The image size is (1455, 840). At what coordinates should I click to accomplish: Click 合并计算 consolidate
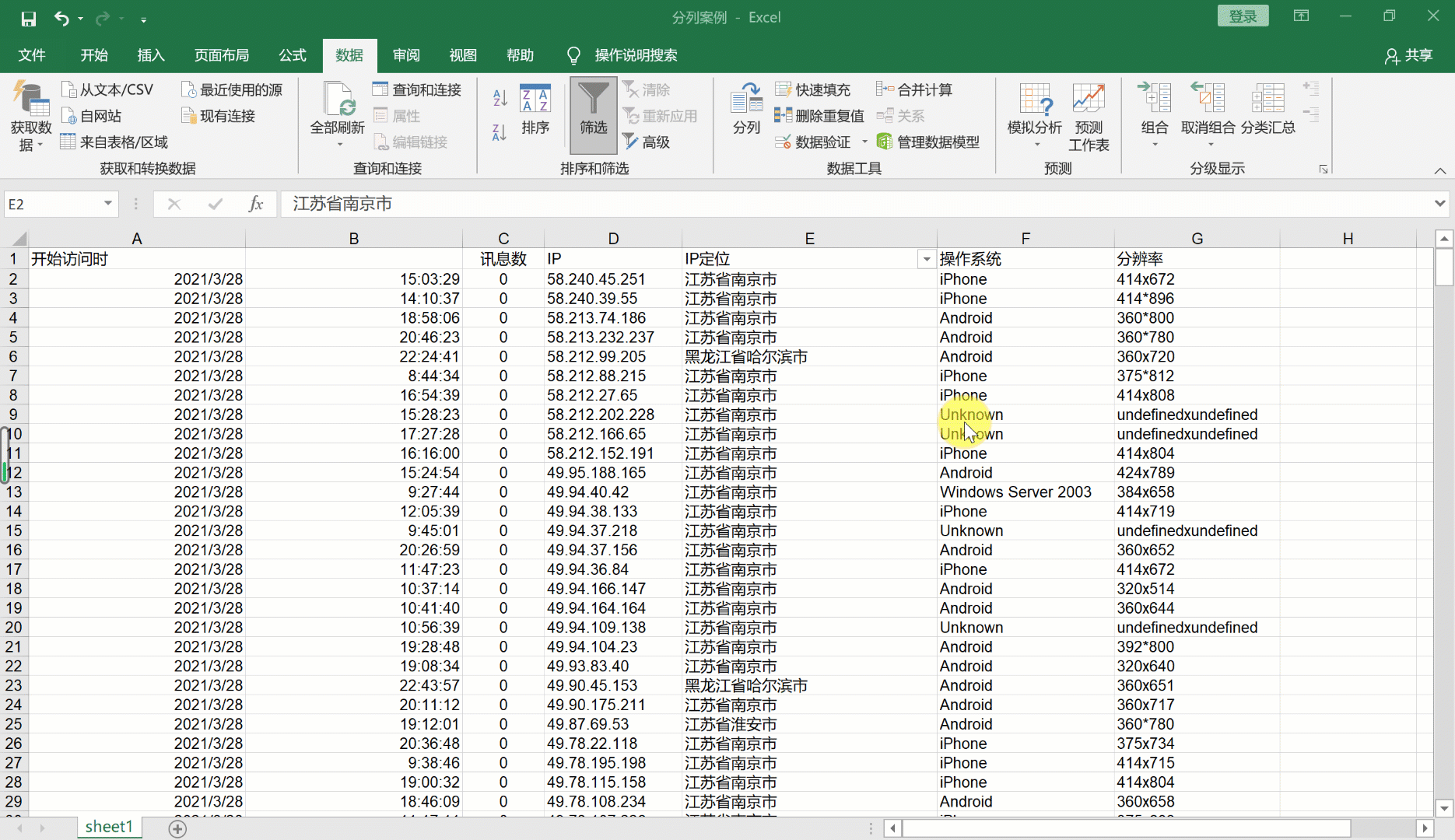point(914,89)
